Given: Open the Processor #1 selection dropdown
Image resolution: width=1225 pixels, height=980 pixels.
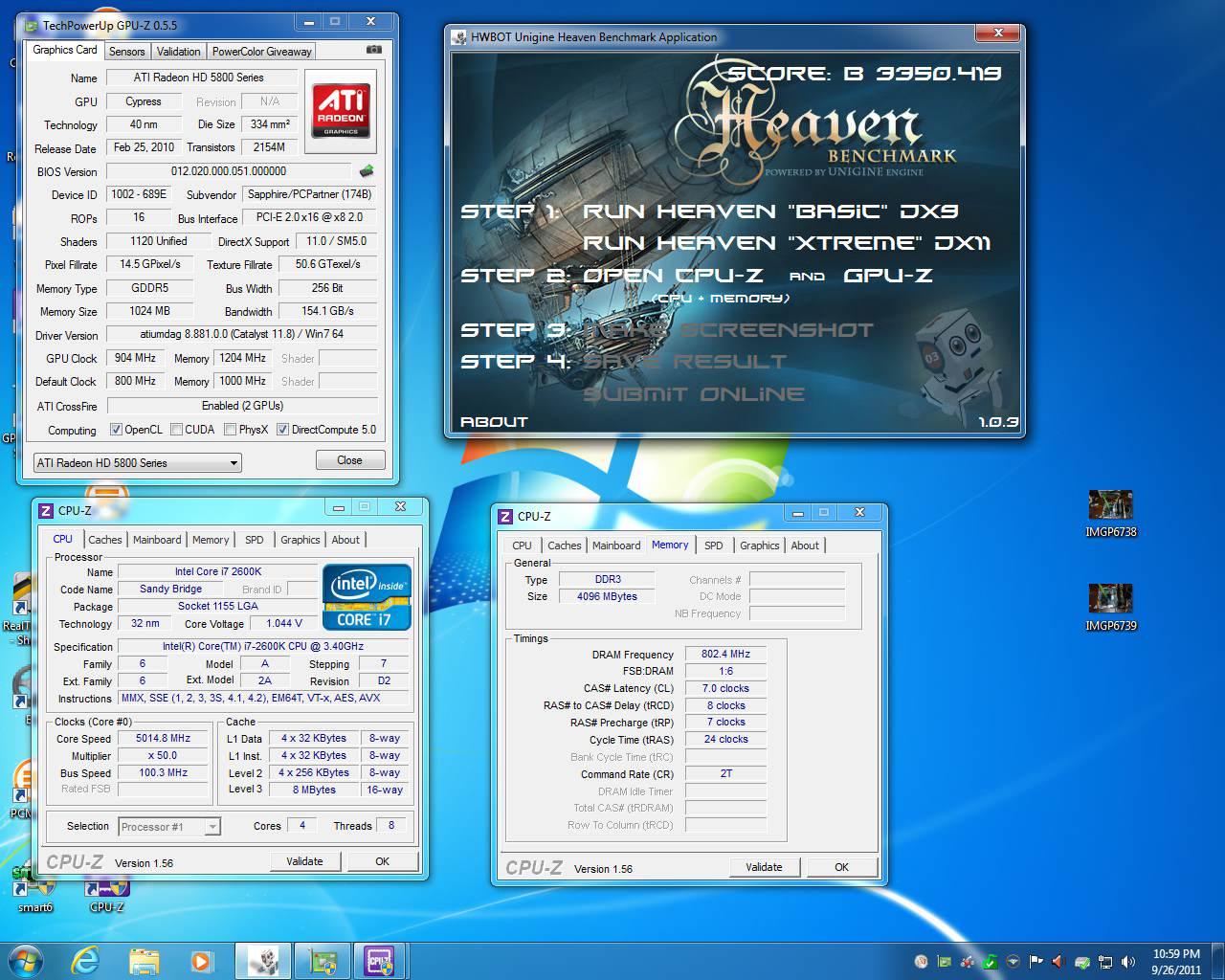Looking at the screenshot, I should pos(169,826).
